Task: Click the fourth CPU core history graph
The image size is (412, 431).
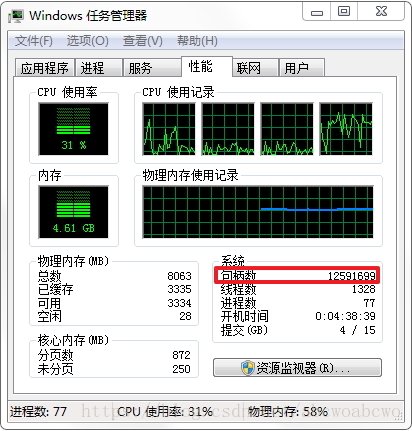Action: (x=346, y=129)
